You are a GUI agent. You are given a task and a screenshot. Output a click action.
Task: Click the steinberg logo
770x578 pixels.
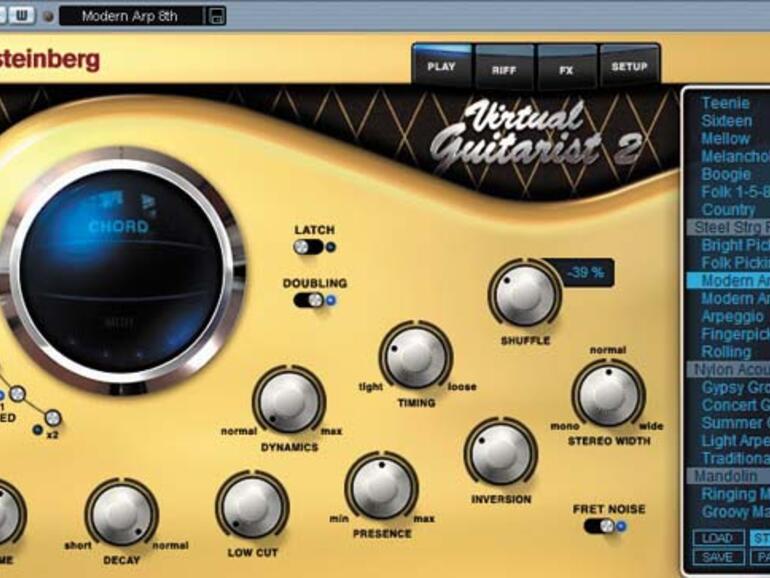[49, 60]
